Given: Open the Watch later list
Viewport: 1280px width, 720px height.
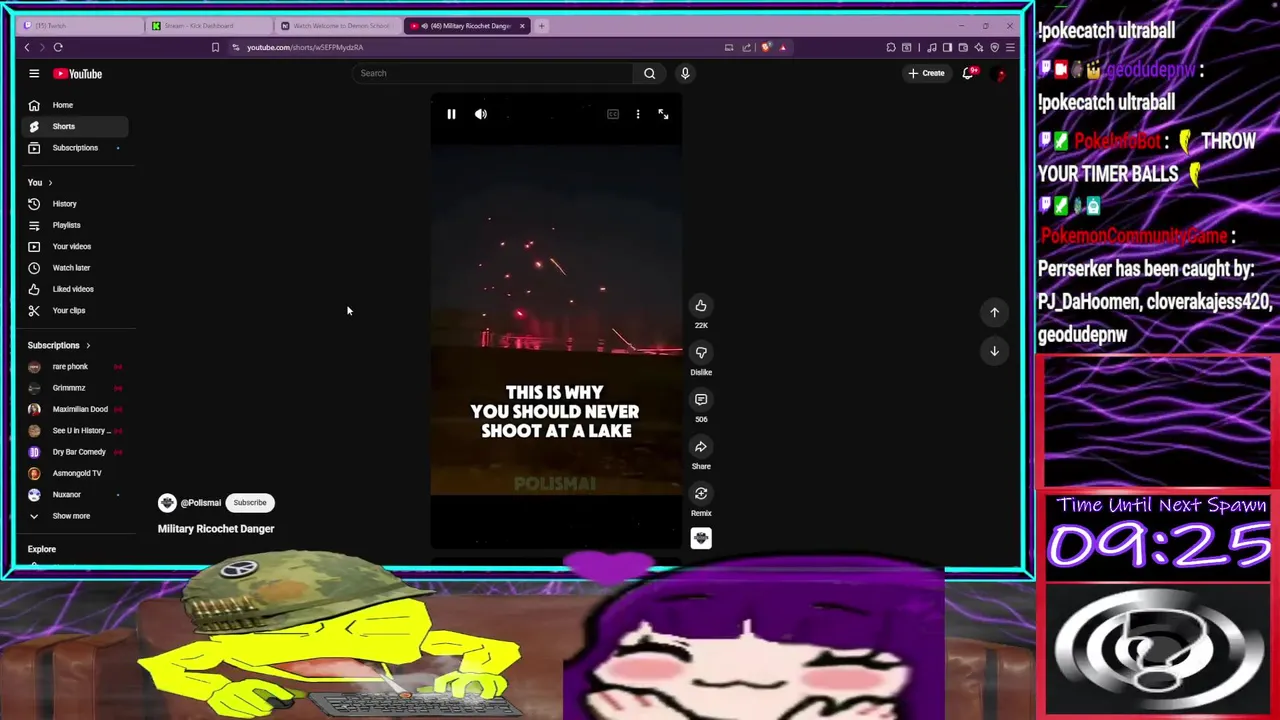Looking at the screenshot, I should 75,268.
